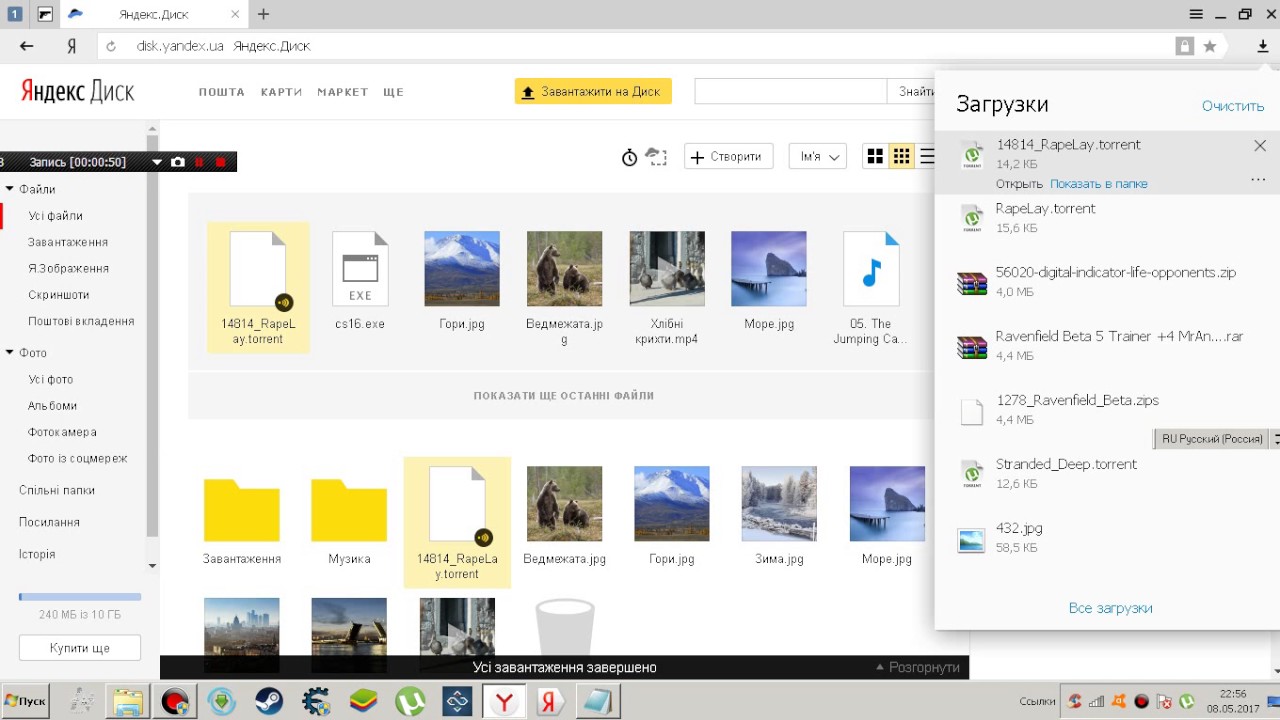
Task: Open the ЩЕ menu item
Action: click(393, 92)
